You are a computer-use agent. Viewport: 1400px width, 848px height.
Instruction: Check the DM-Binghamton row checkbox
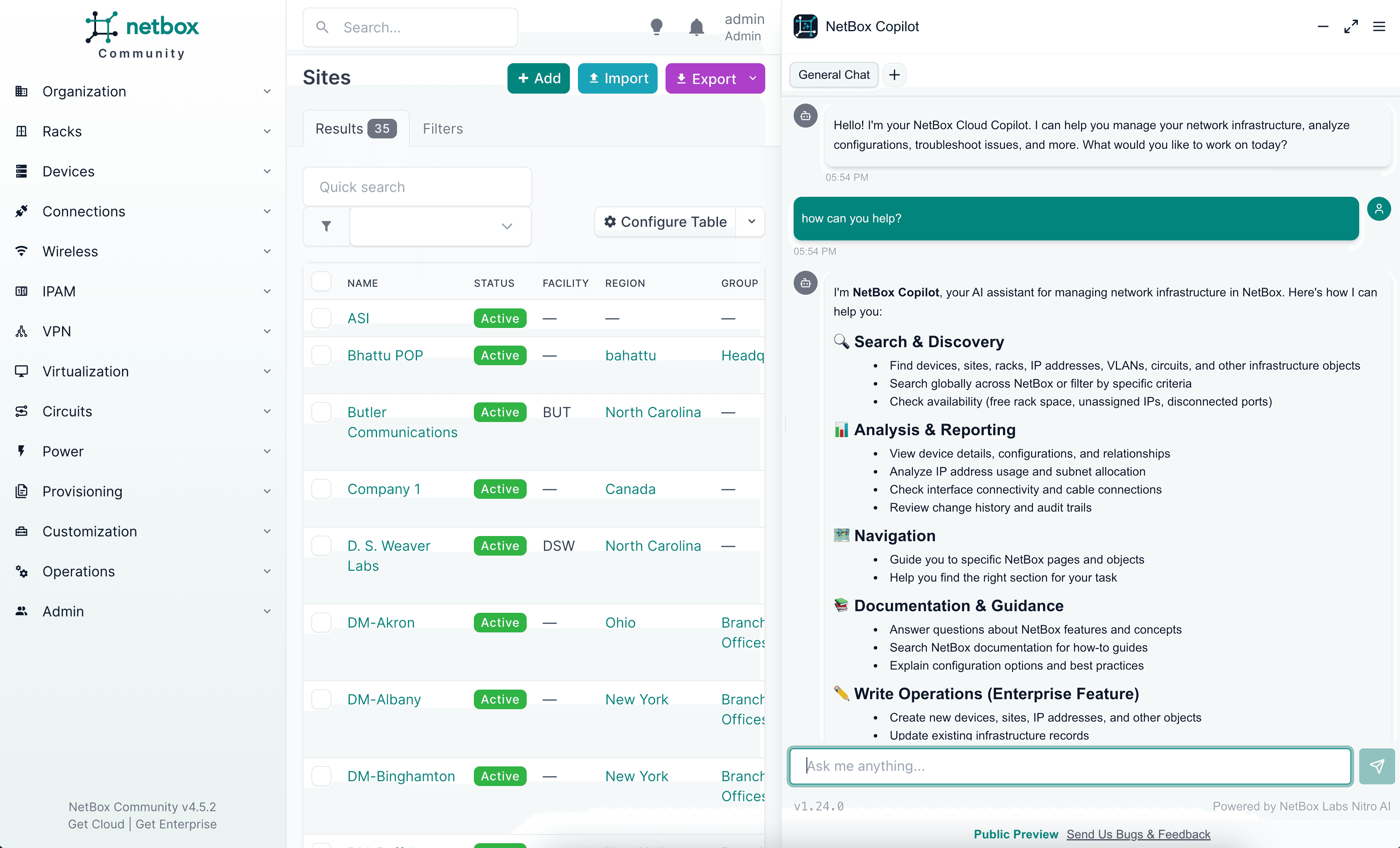tap(322, 776)
